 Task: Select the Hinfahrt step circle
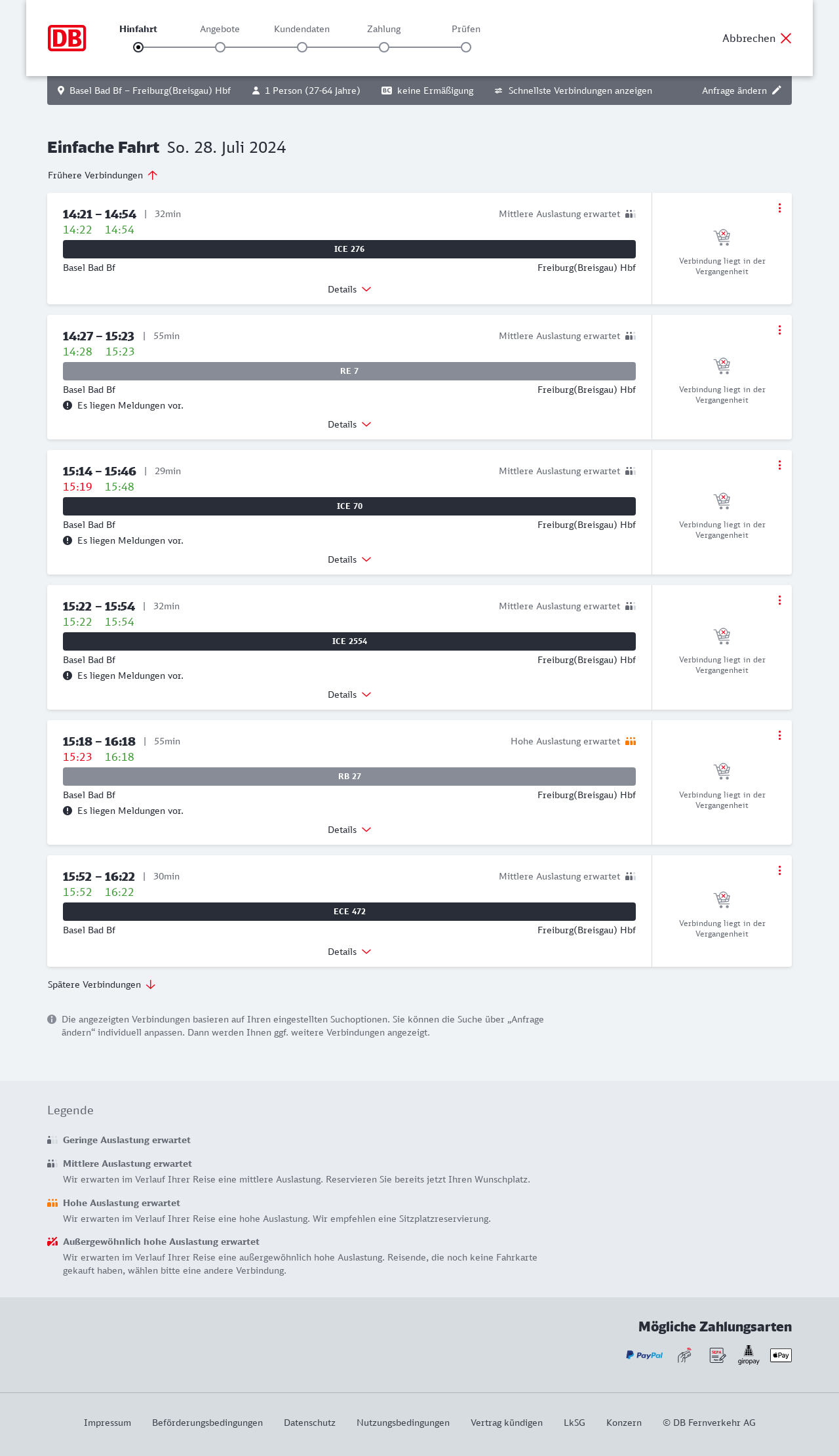[138, 47]
